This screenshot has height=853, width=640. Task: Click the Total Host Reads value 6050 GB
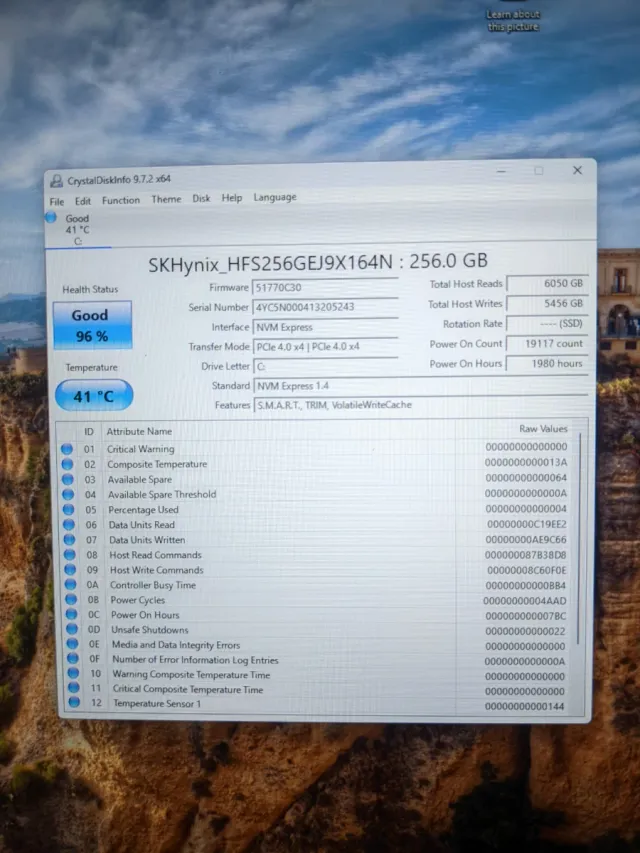pos(547,283)
